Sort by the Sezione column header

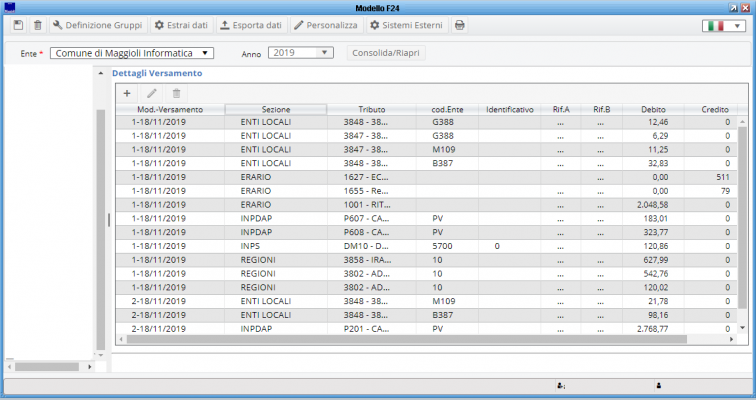point(276,109)
